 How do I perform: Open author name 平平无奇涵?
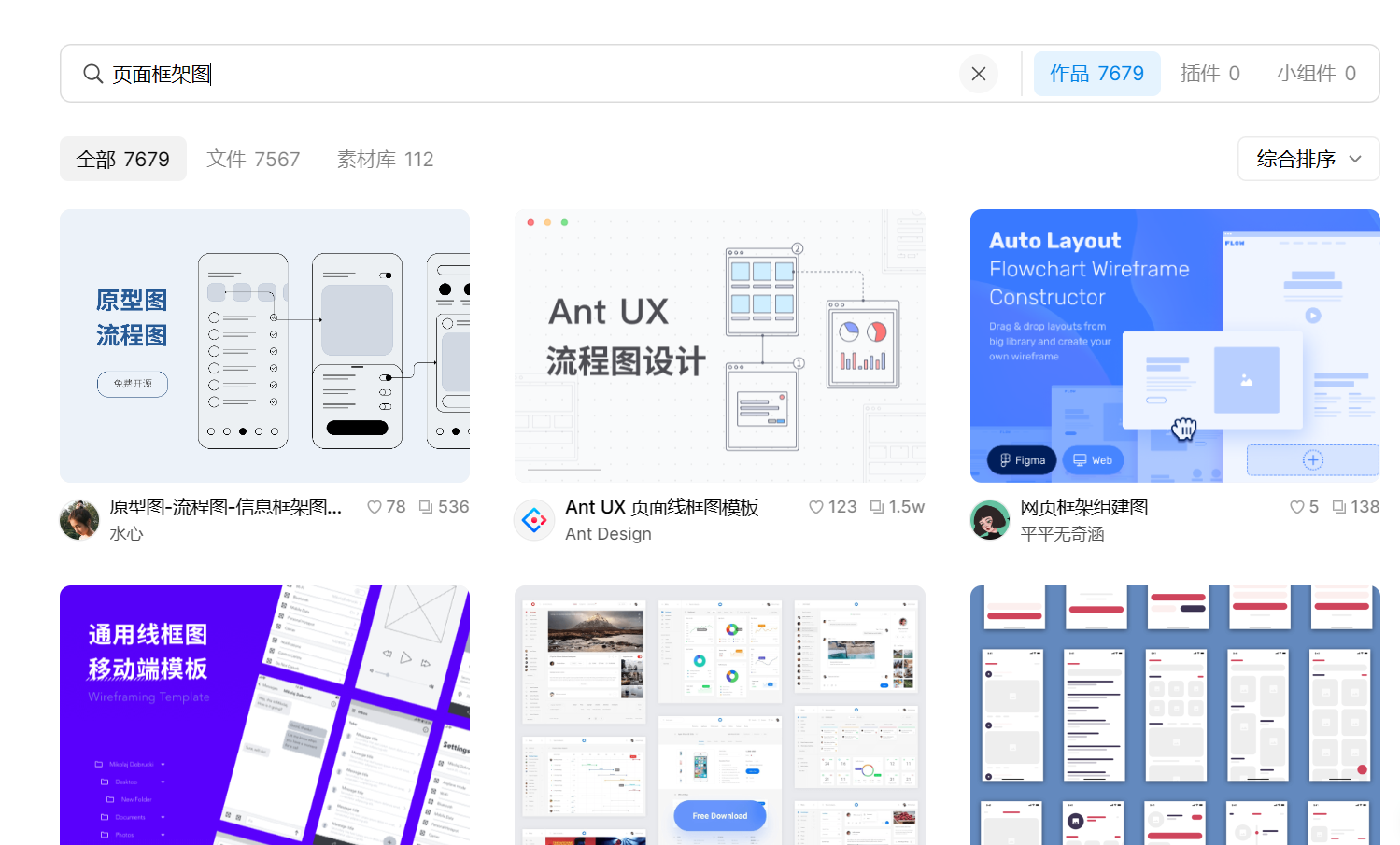point(1062,534)
